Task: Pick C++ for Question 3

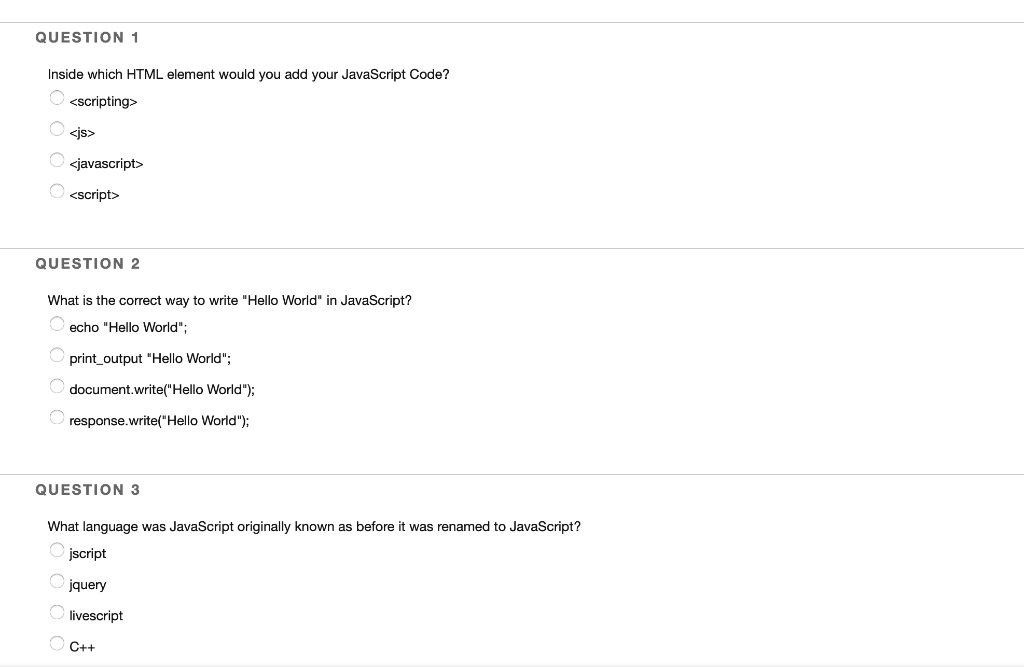Action: [x=57, y=642]
